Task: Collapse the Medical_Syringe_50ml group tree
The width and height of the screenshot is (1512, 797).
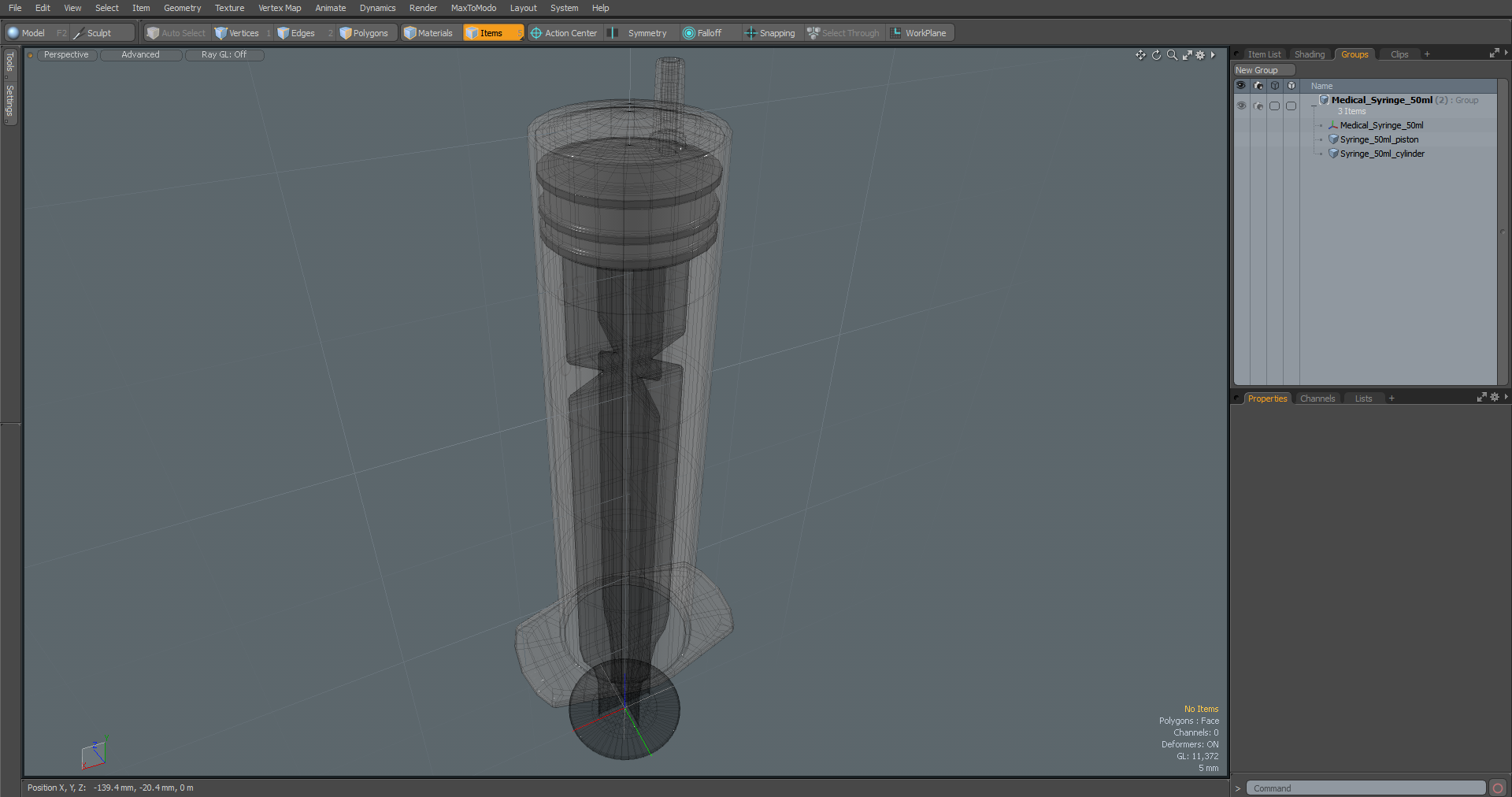Action: pyautogui.click(x=1313, y=106)
